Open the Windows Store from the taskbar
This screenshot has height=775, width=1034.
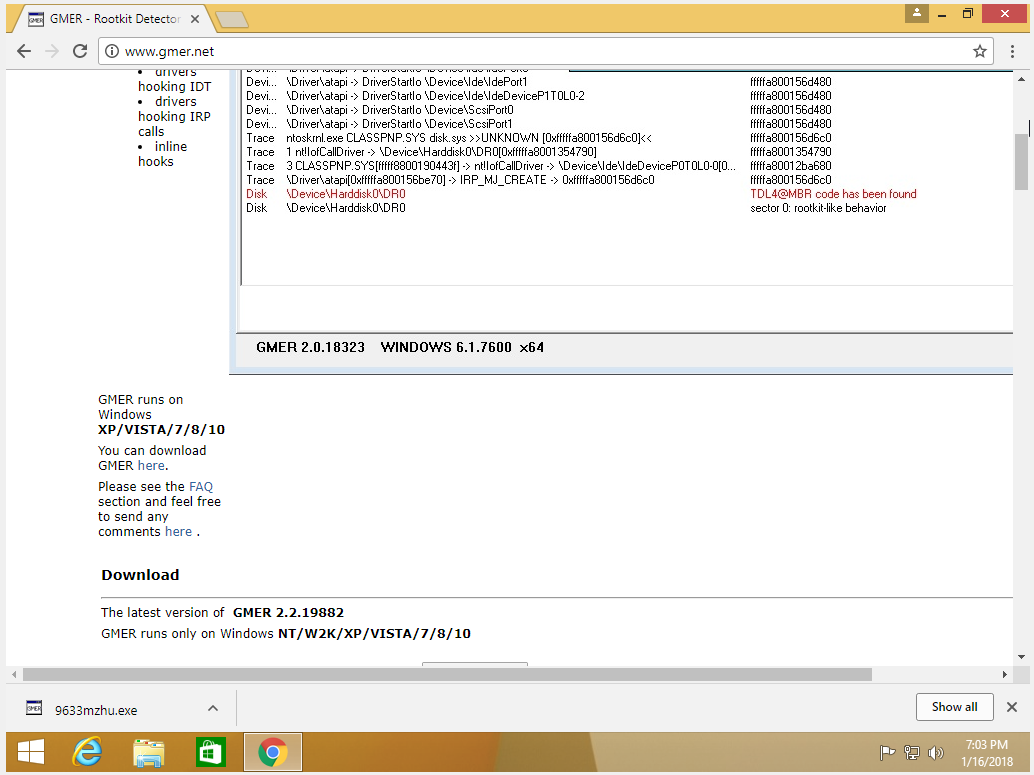tap(210, 752)
